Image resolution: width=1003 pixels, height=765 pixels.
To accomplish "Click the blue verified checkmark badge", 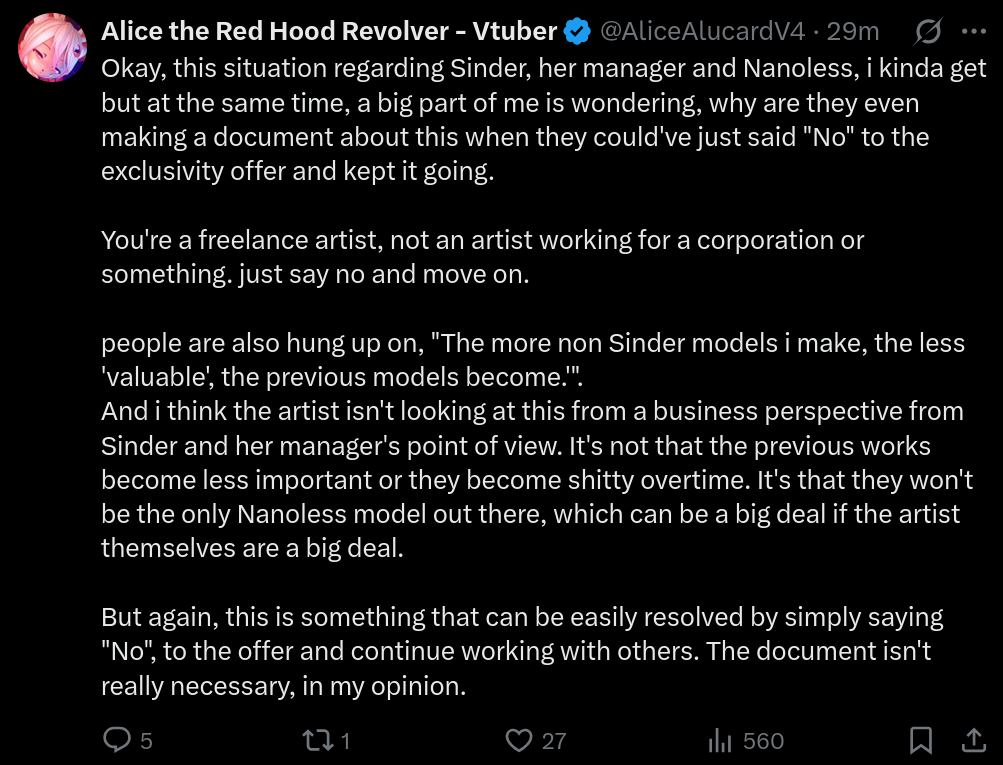I will [x=577, y=31].
